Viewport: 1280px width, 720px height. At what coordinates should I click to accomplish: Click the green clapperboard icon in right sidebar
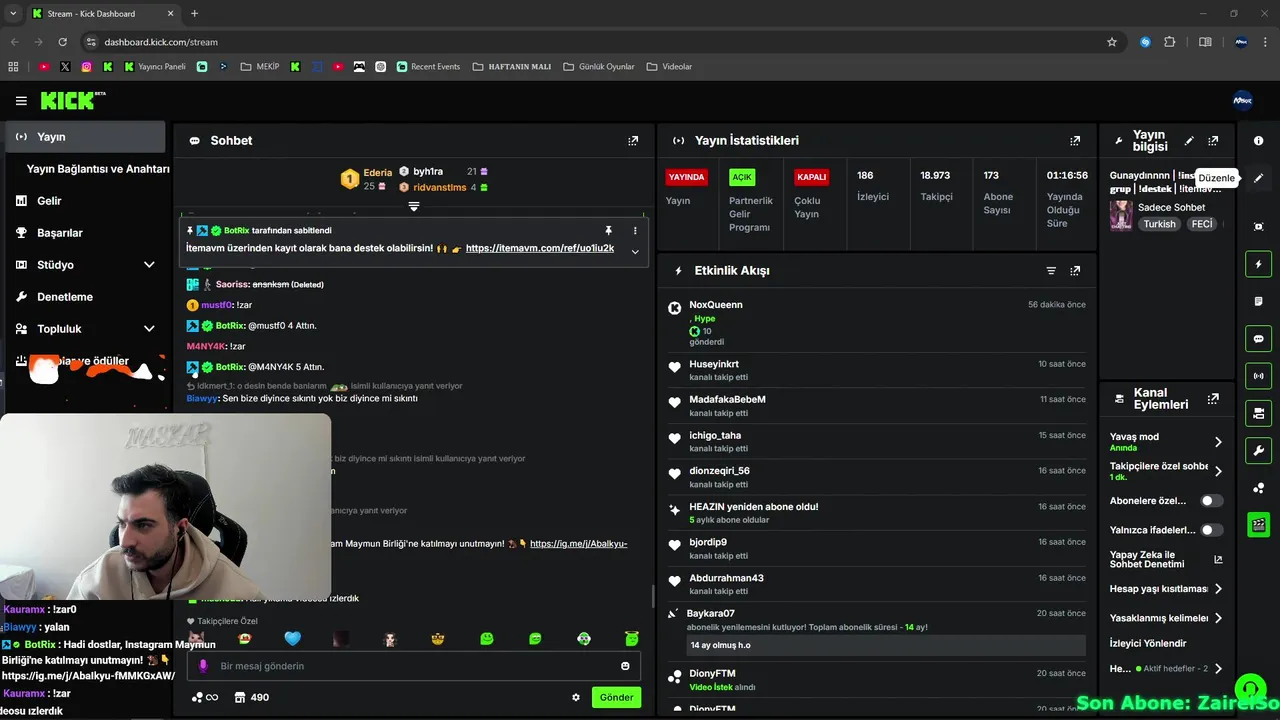coord(1259,524)
